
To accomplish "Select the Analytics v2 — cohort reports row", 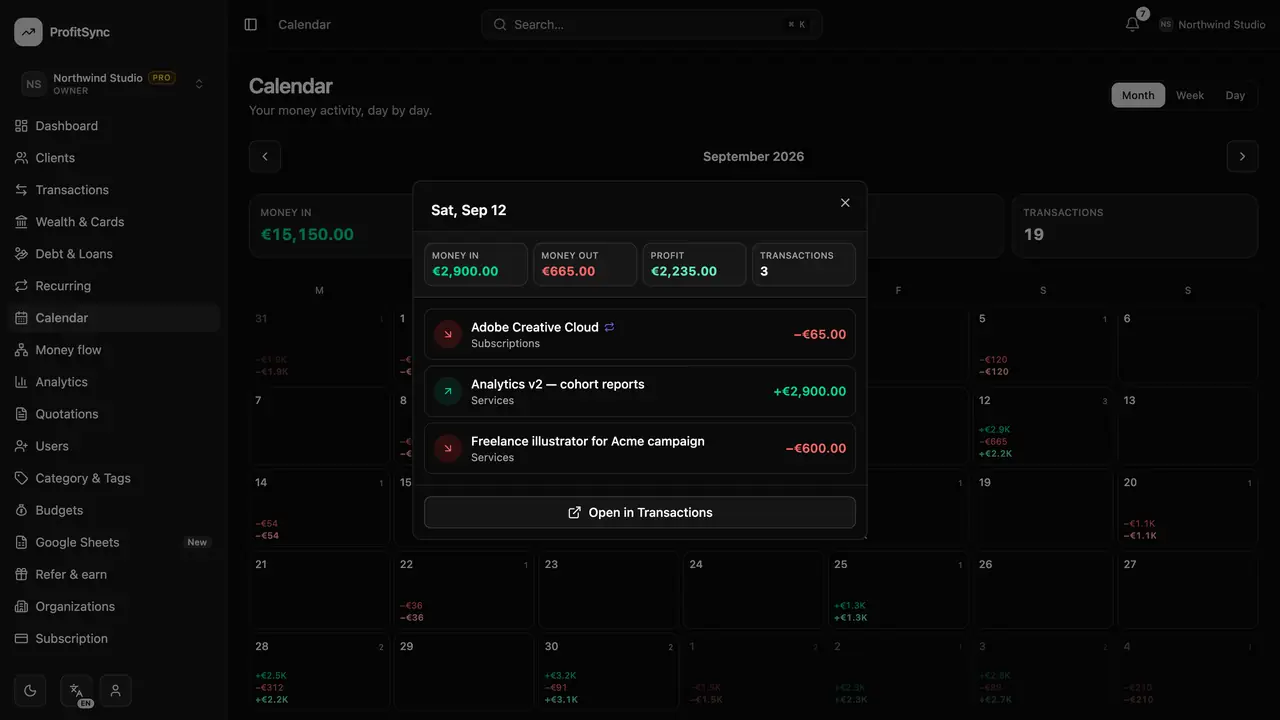I will pos(640,391).
